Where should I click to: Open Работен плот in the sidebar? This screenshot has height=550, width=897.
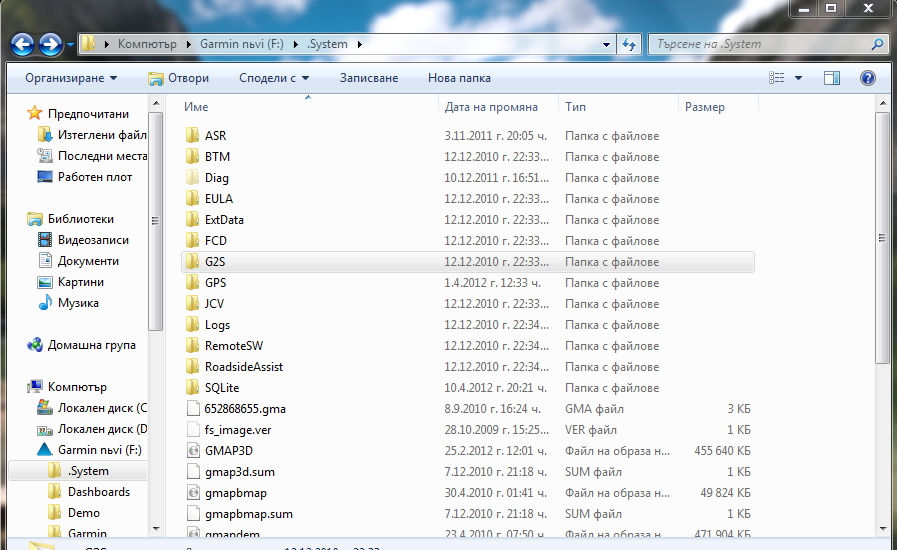pyautogui.click(x=95, y=177)
